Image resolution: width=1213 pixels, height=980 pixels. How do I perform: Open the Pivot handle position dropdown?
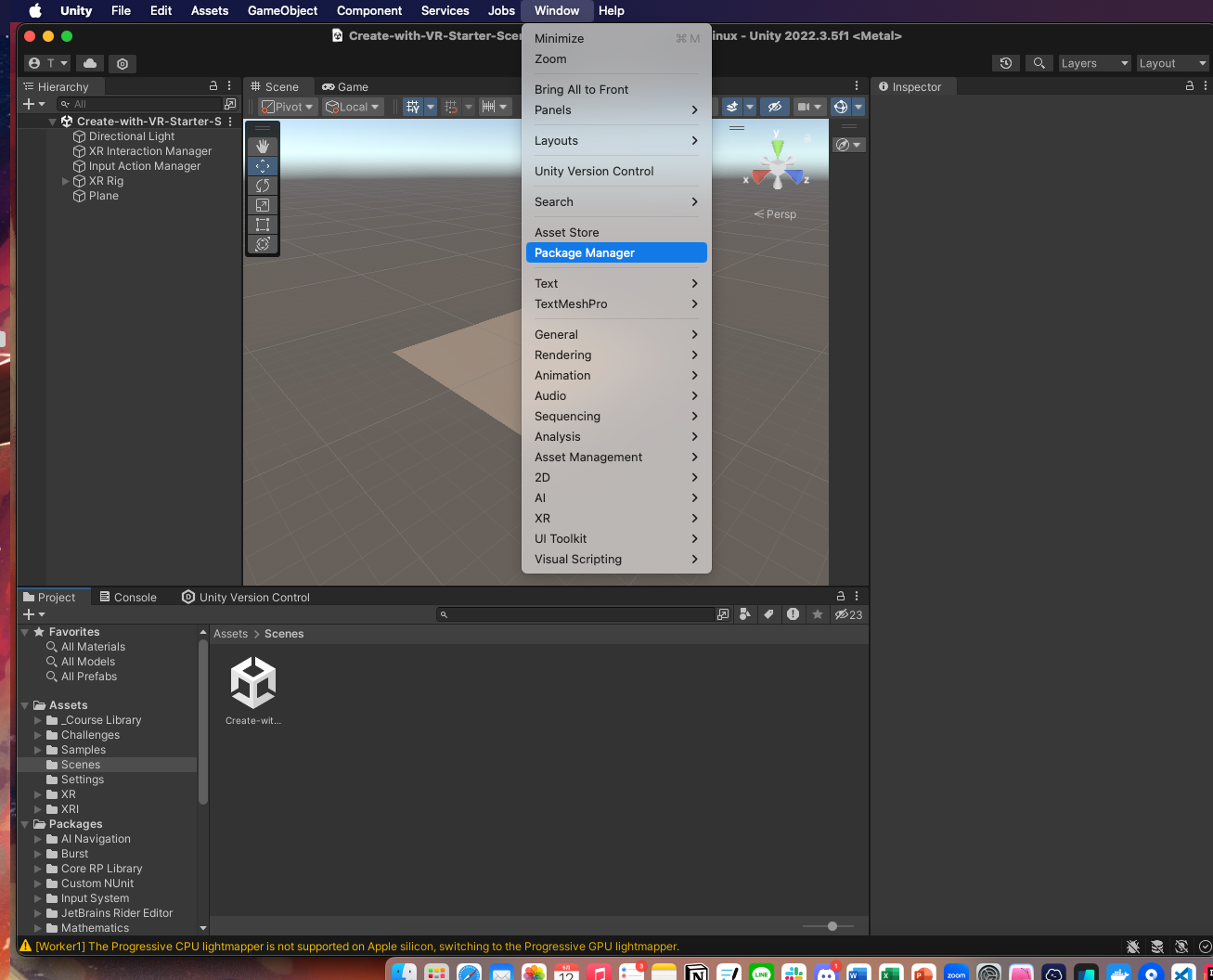pyautogui.click(x=289, y=107)
